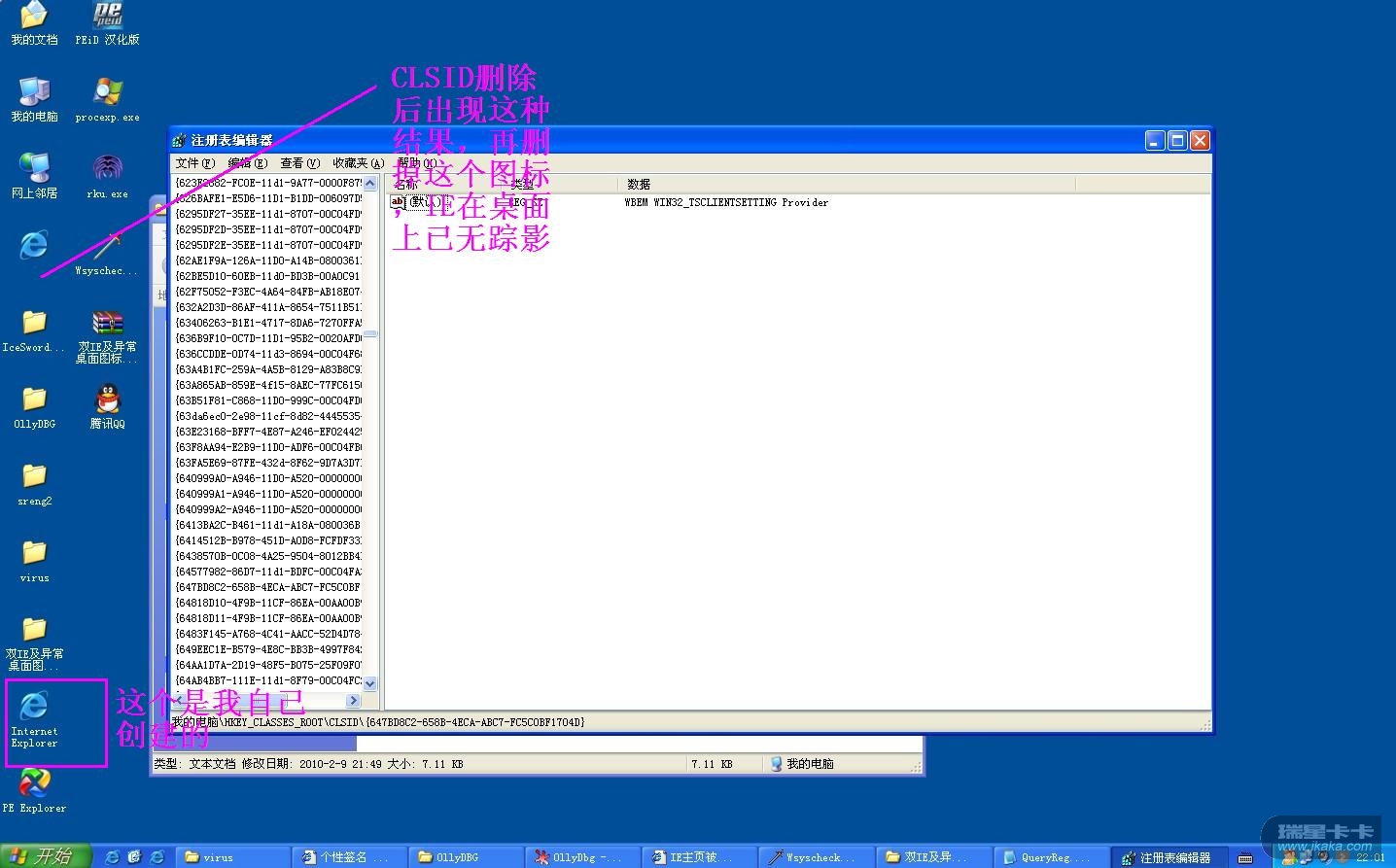Click the input method keyboard tray icon
Screen dimensions: 1396x868
point(1245,857)
